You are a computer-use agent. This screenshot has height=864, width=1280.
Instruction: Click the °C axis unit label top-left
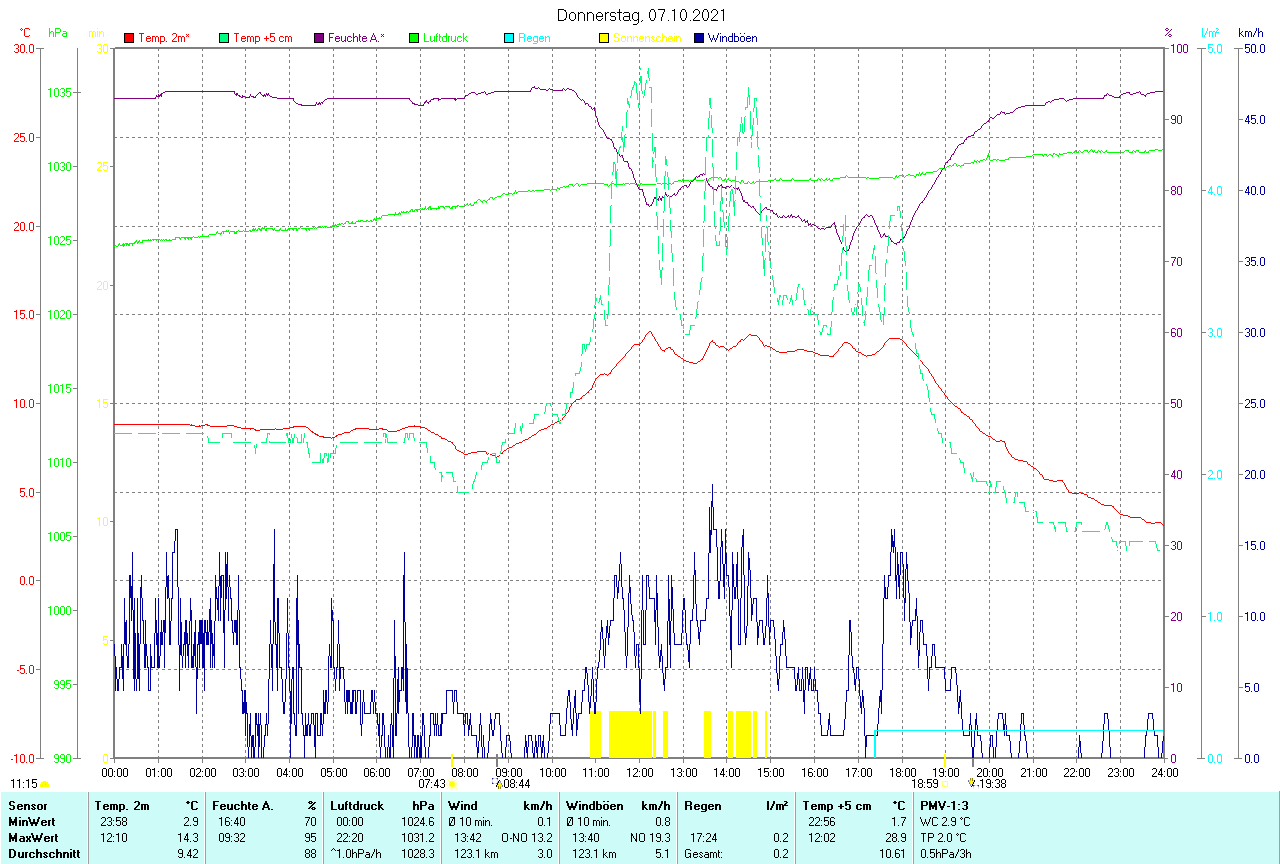[25, 33]
